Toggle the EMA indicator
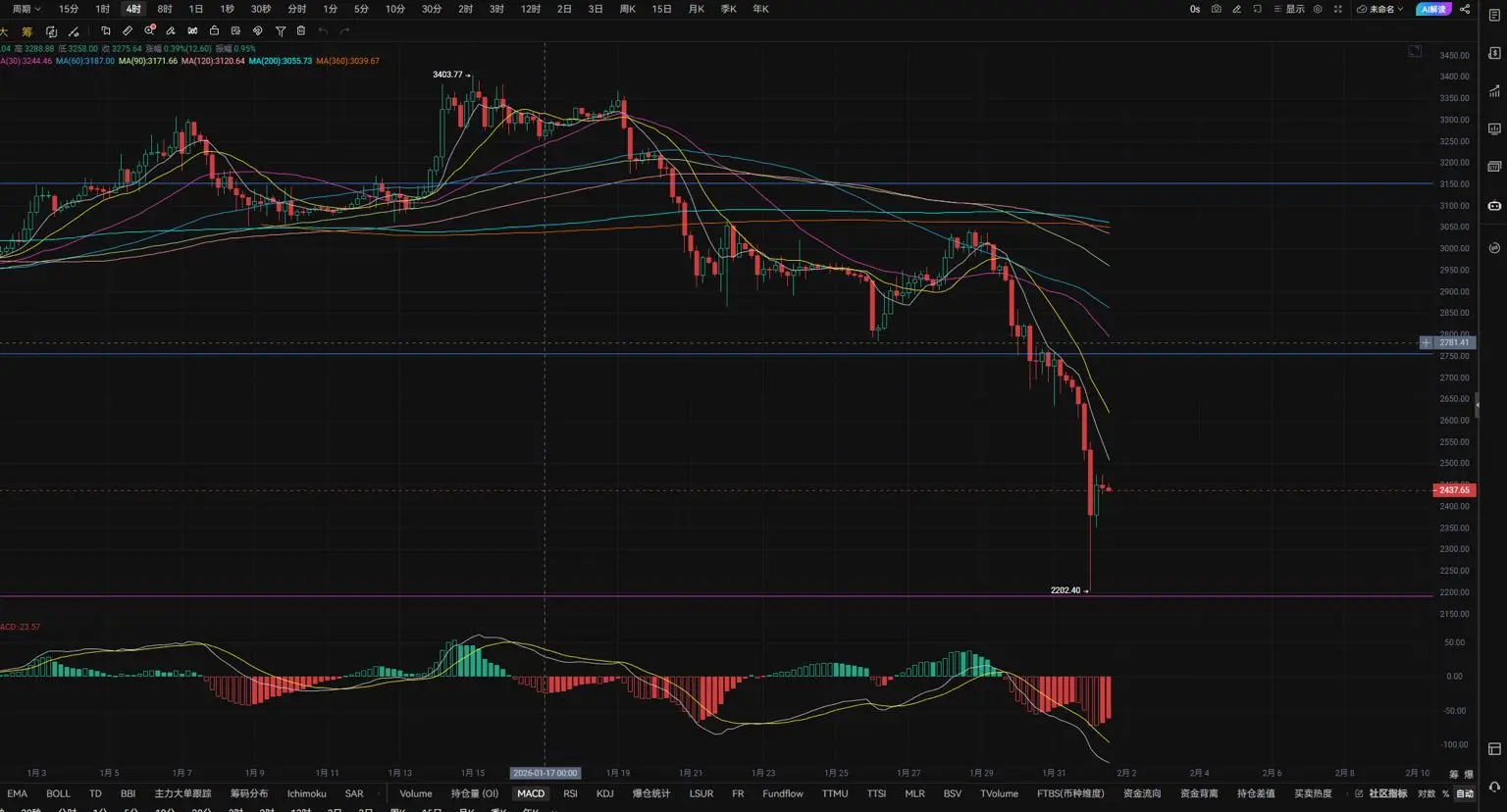The image size is (1507, 812). point(18,793)
